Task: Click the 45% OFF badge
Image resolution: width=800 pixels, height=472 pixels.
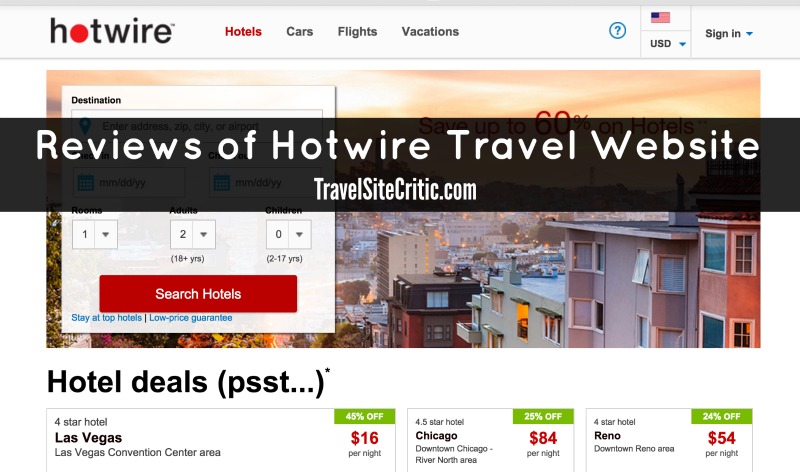Action: pyautogui.click(x=364, y=416)
